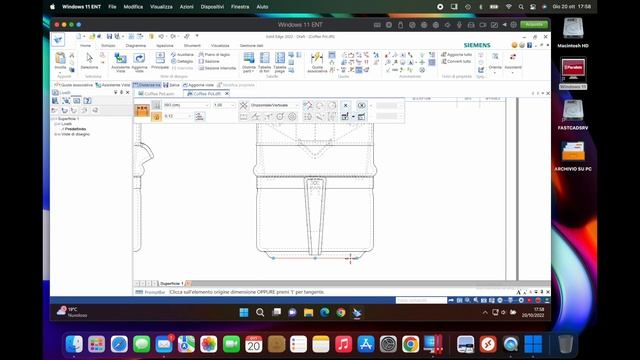The height and width of the screenshot is (360, 640).
Task: Click Assistente Viste in the recent commands bar
Action: coord(113,85)
